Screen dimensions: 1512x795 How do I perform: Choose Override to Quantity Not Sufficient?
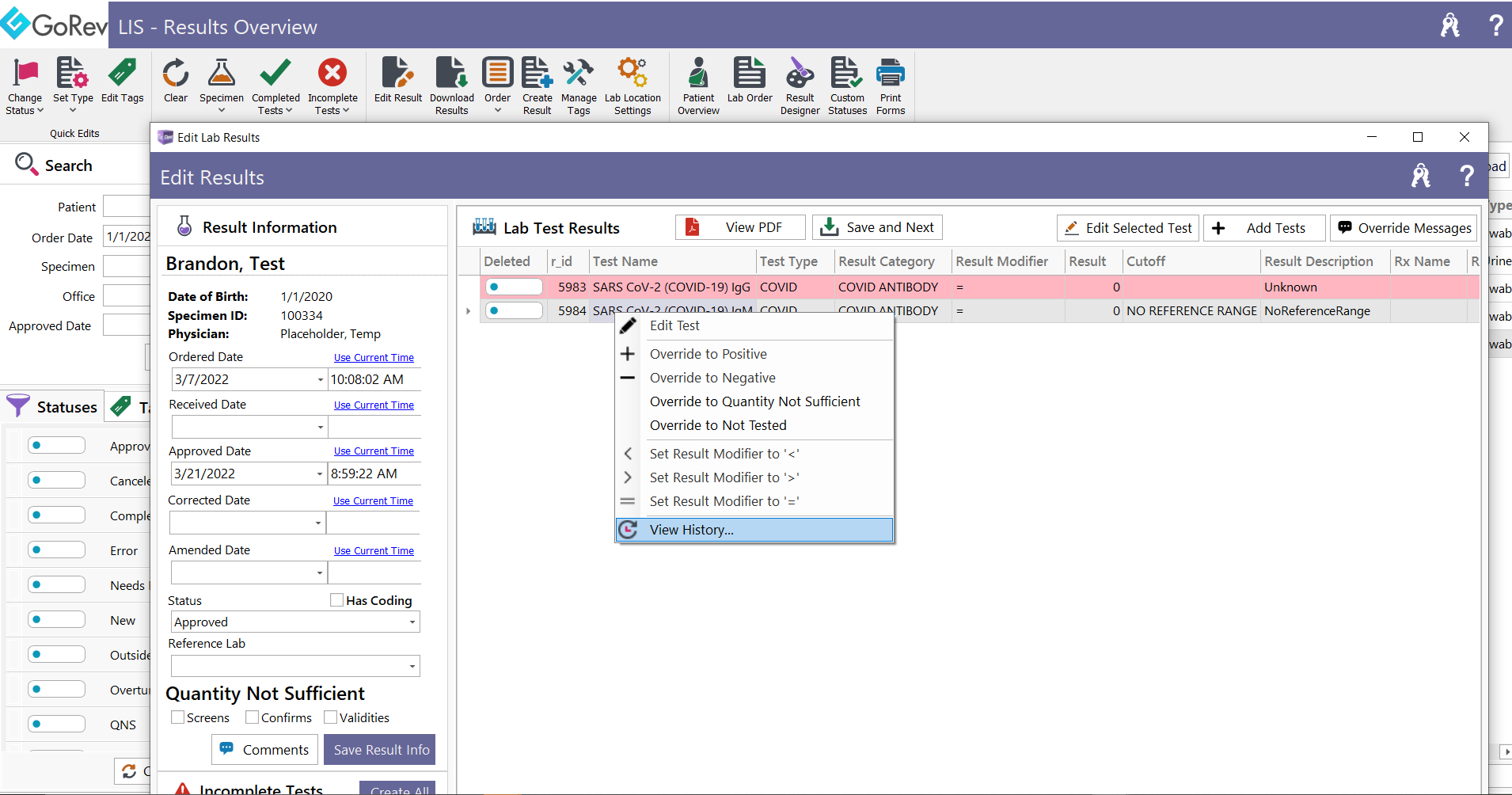pos(754,401)
